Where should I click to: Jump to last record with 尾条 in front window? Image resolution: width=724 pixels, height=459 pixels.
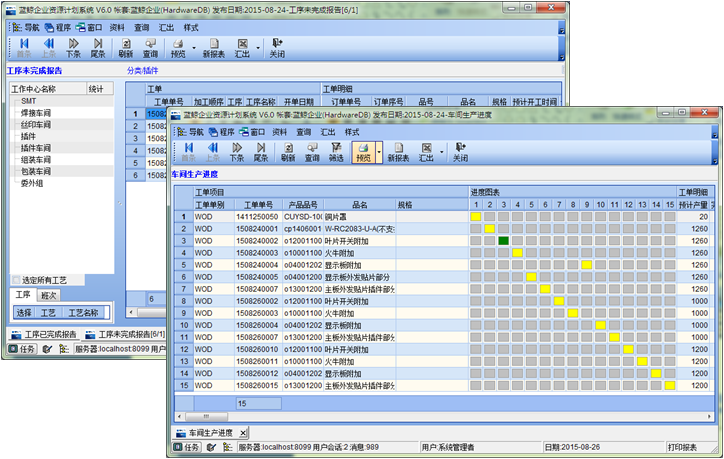click(x=260, y=152)
